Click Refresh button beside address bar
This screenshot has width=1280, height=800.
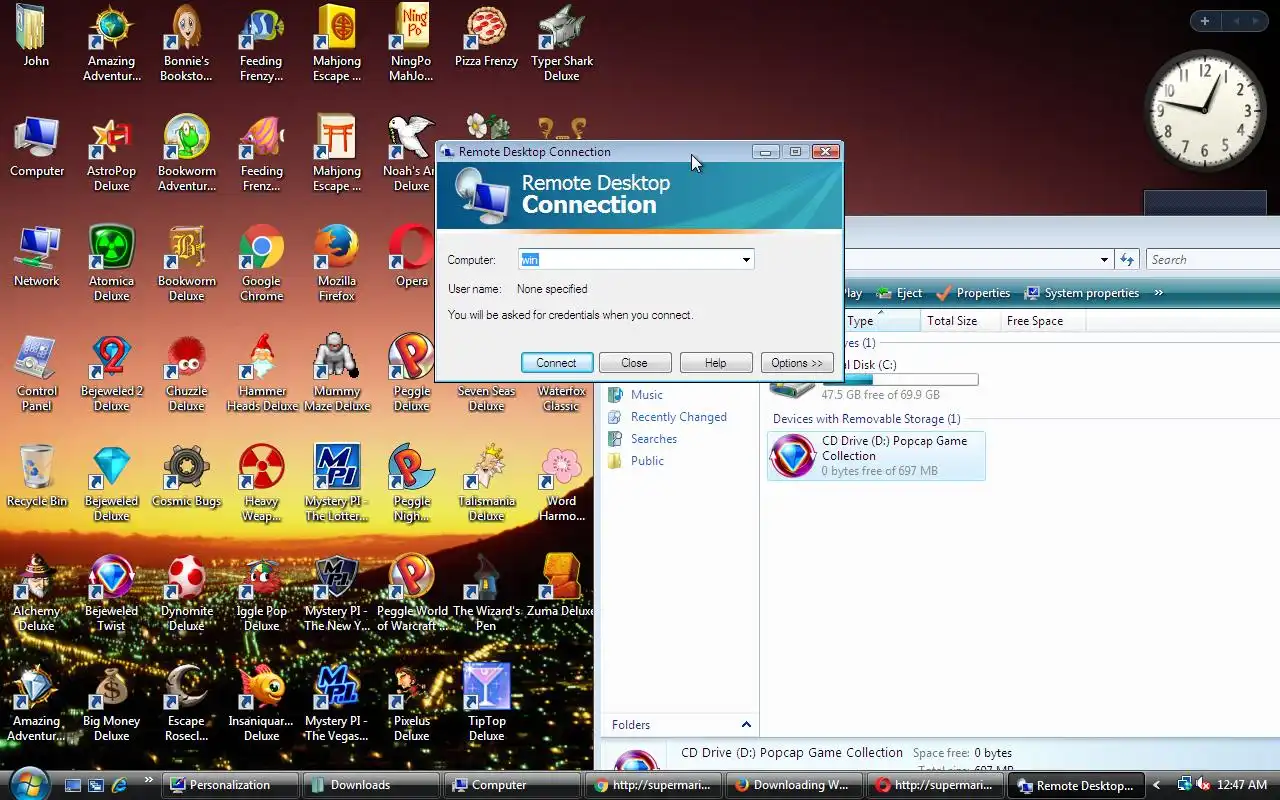click(x=1127, y=260)
